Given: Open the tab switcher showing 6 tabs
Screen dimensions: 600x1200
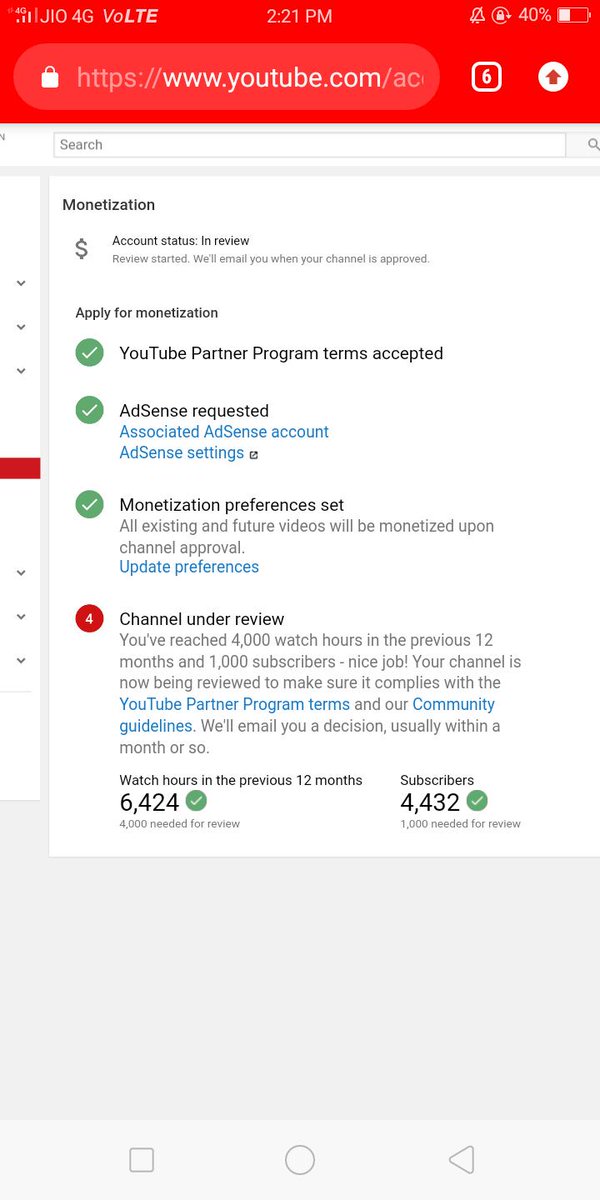Looking at the screenshot, I should (486, 77).
